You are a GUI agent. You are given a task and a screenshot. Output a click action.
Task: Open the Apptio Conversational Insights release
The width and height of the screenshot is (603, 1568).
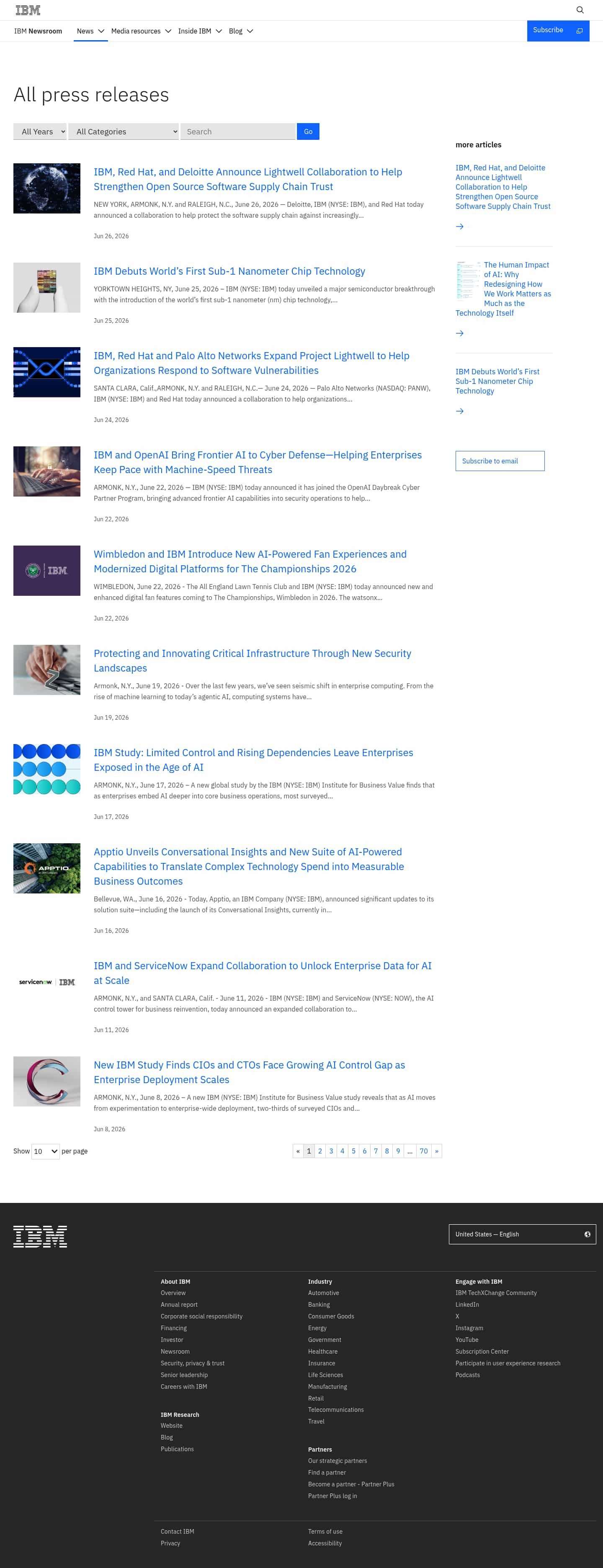coord(249,866)
